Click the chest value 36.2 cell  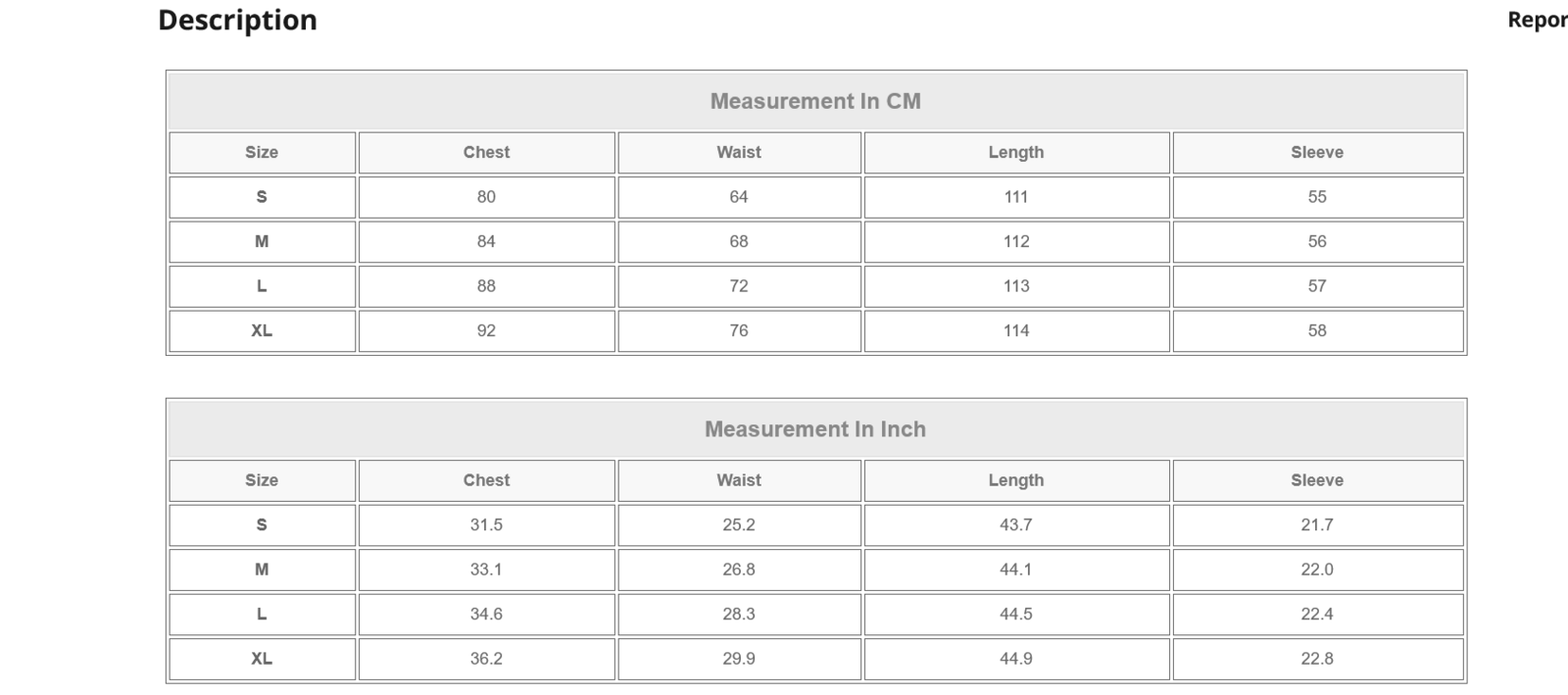point(486,659)
